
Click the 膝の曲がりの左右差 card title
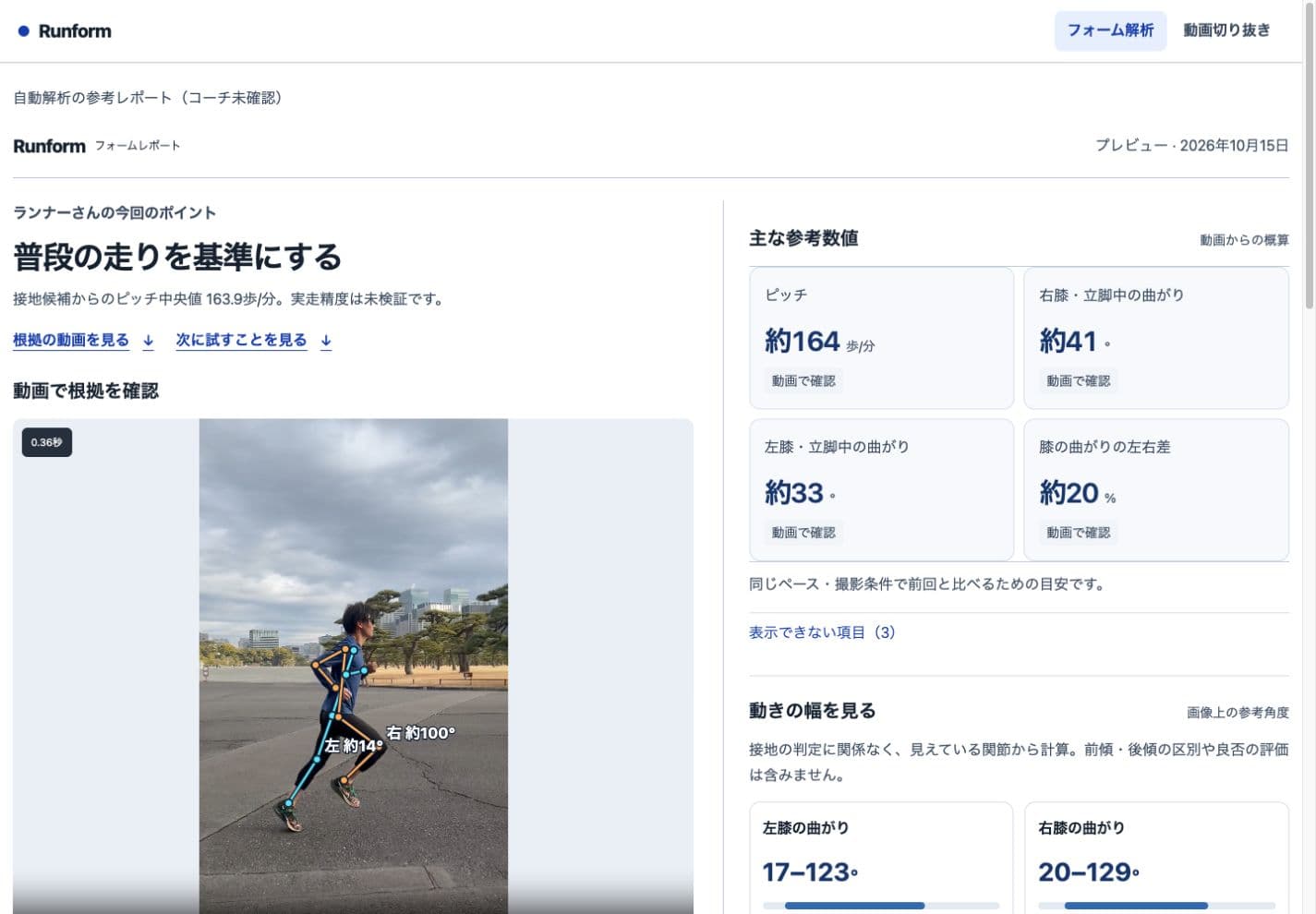1105,447
